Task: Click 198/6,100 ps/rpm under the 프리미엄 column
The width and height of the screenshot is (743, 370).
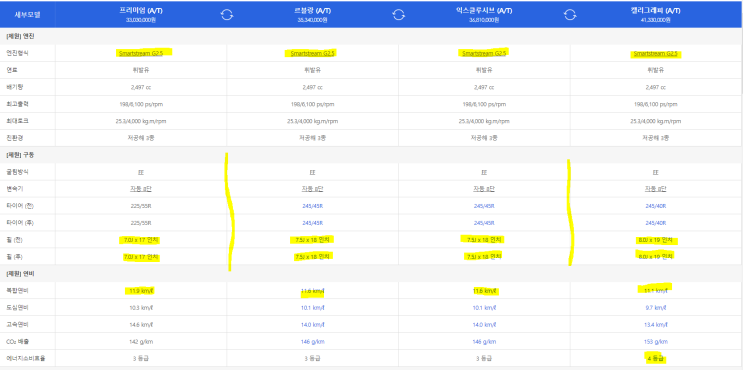Action: click(x=141, y=104)
